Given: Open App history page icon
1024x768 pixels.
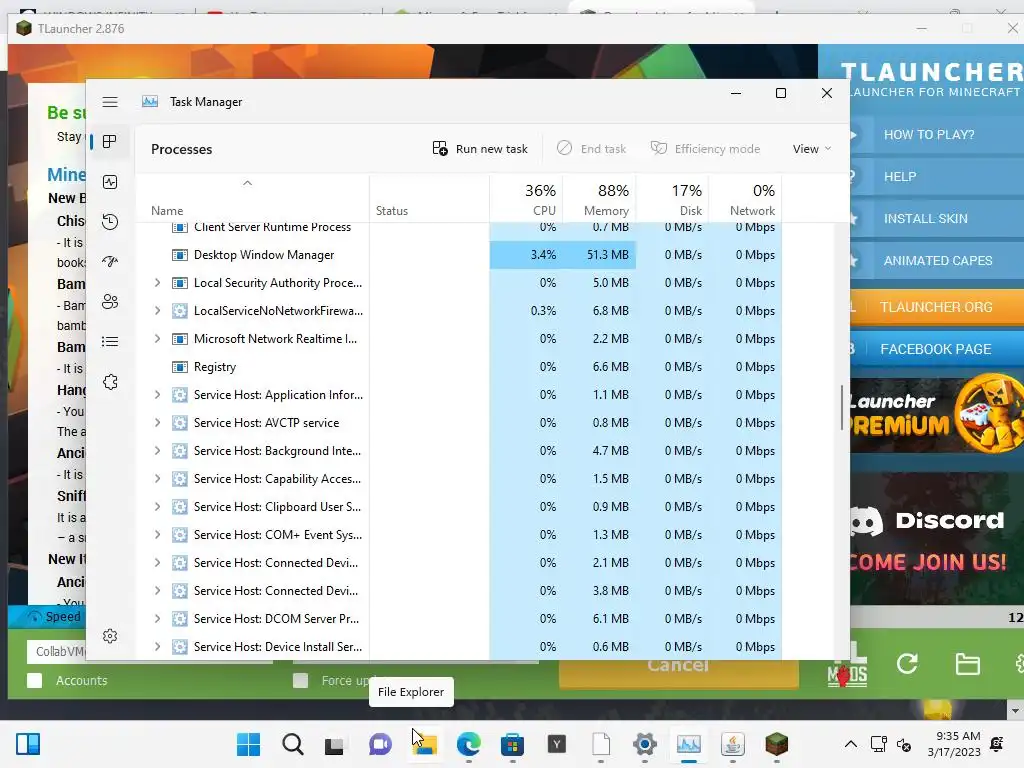Looking at the screenshot, I should pos(110,221).
